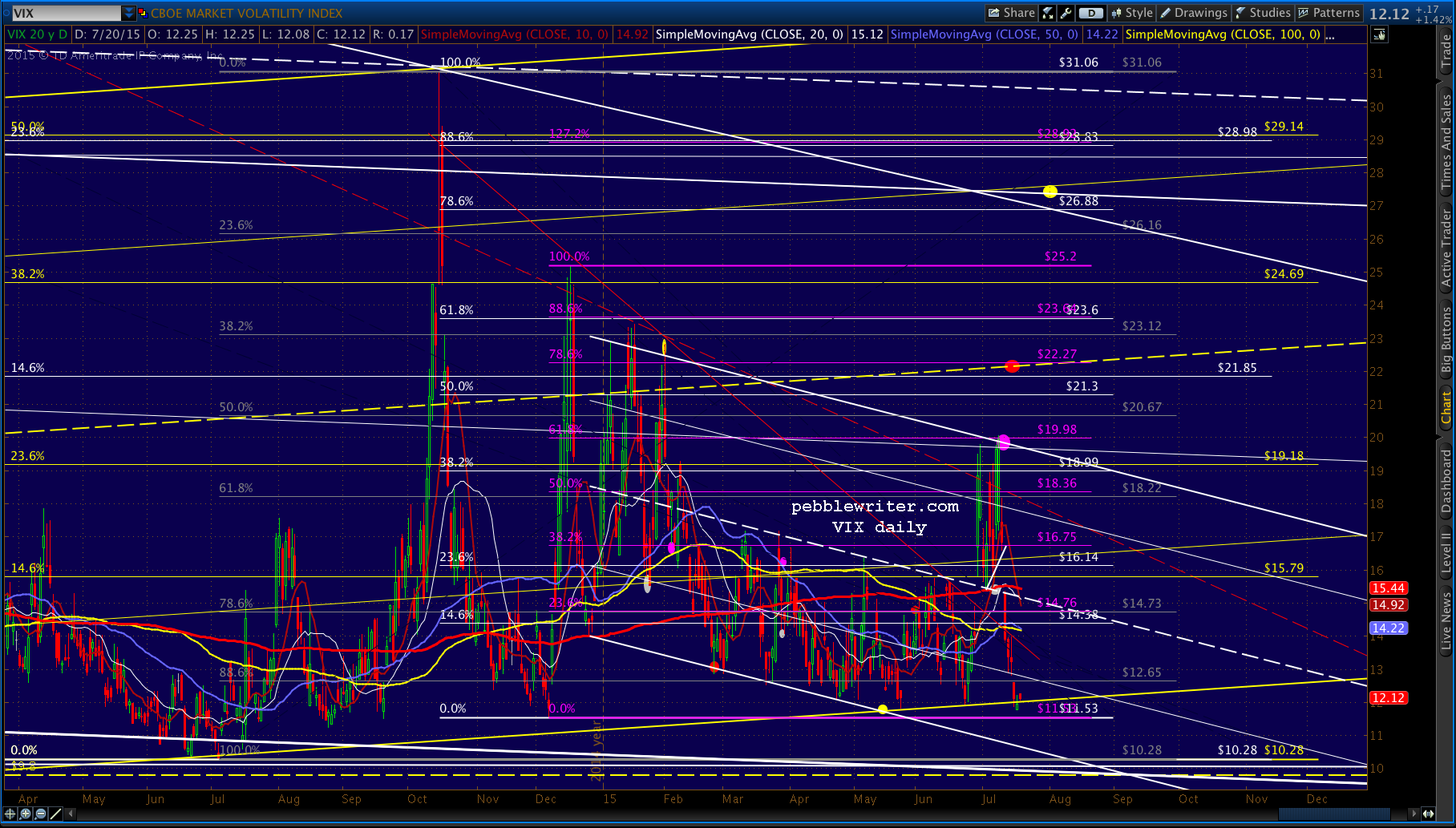Expand the VIX symbol dropdown arrow
The width and height of the screenshot is (1456, 828).
(129, 13)
